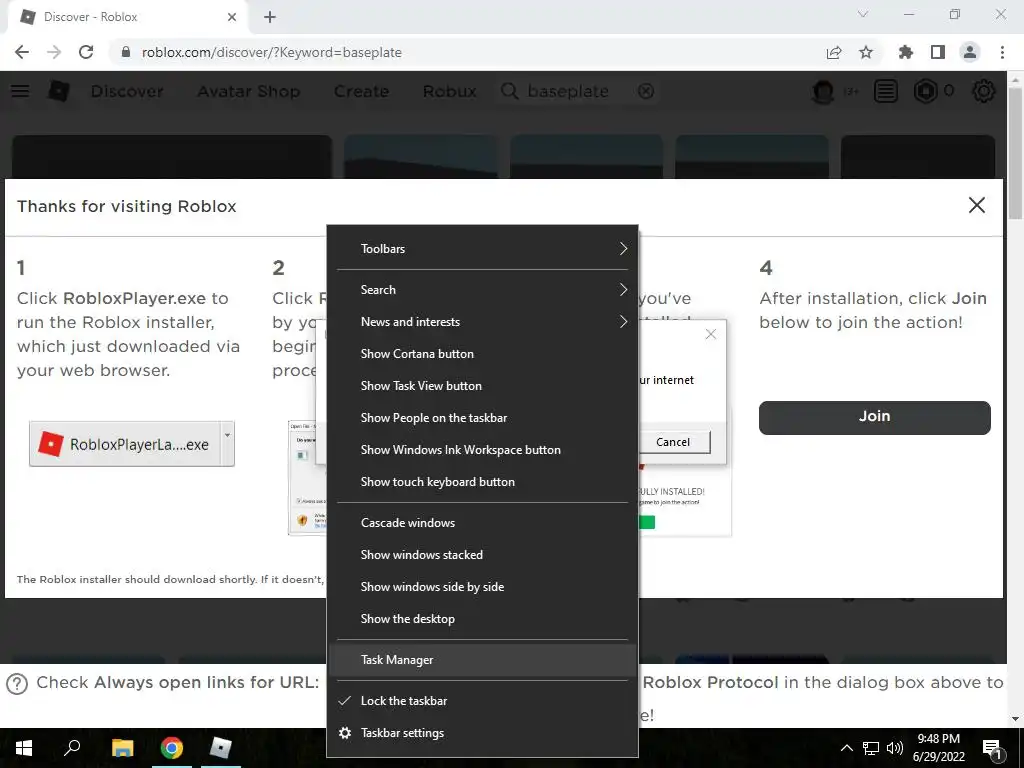The image size is (1024, 768).
Task: Switch to Roblox on the taskbar
Action: tap(221, 748)
